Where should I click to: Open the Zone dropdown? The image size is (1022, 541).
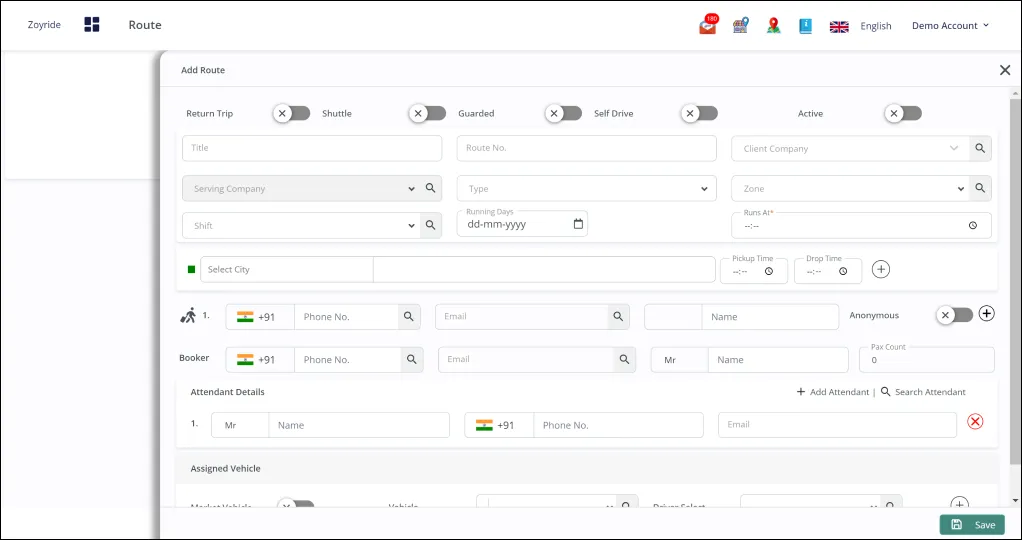(x=961, y=189)
